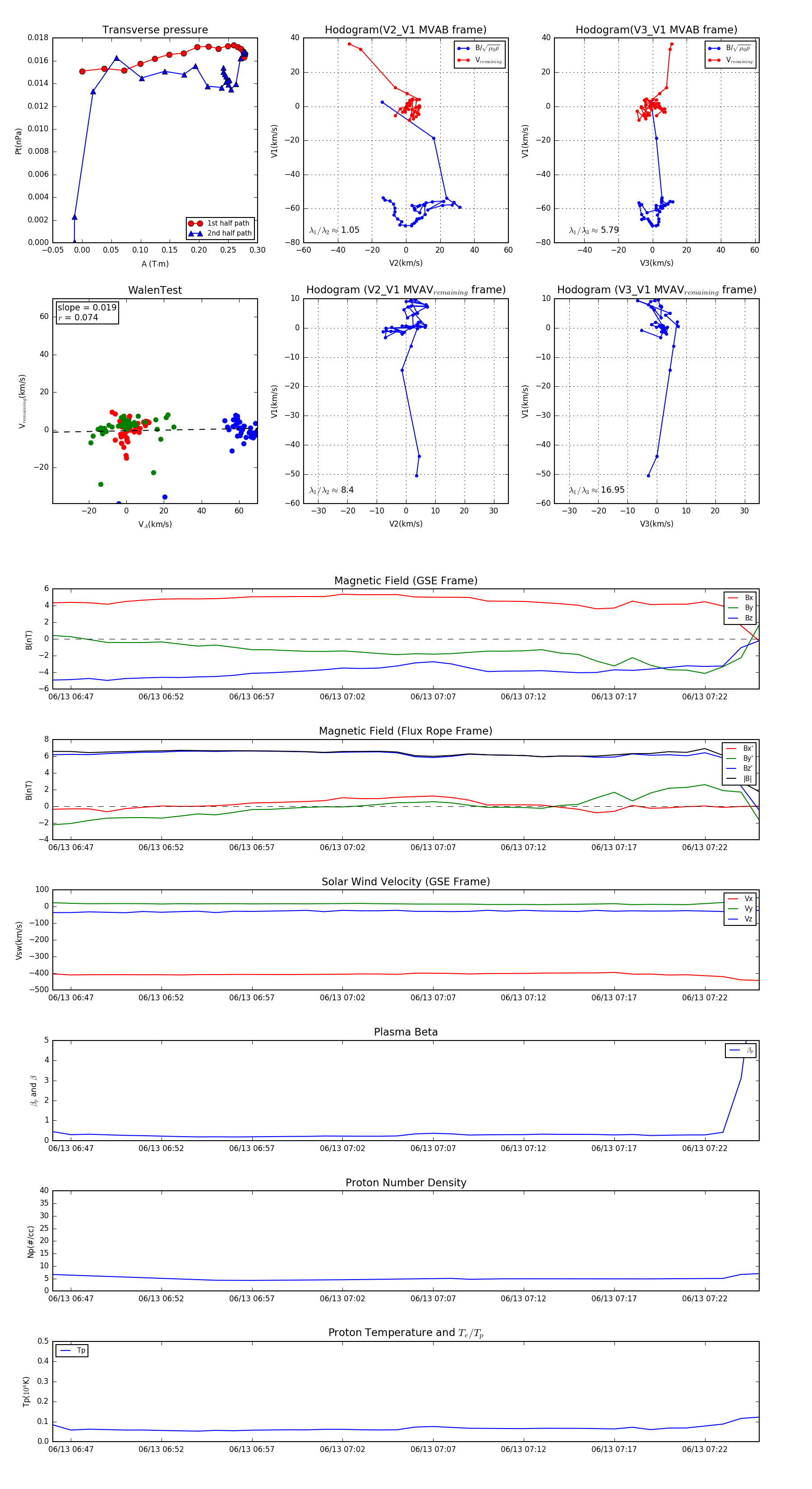Select the Bz' legend entry in Flux Rope Frame
This screenshot has width=812, height=1489.
tap(739, 768)
